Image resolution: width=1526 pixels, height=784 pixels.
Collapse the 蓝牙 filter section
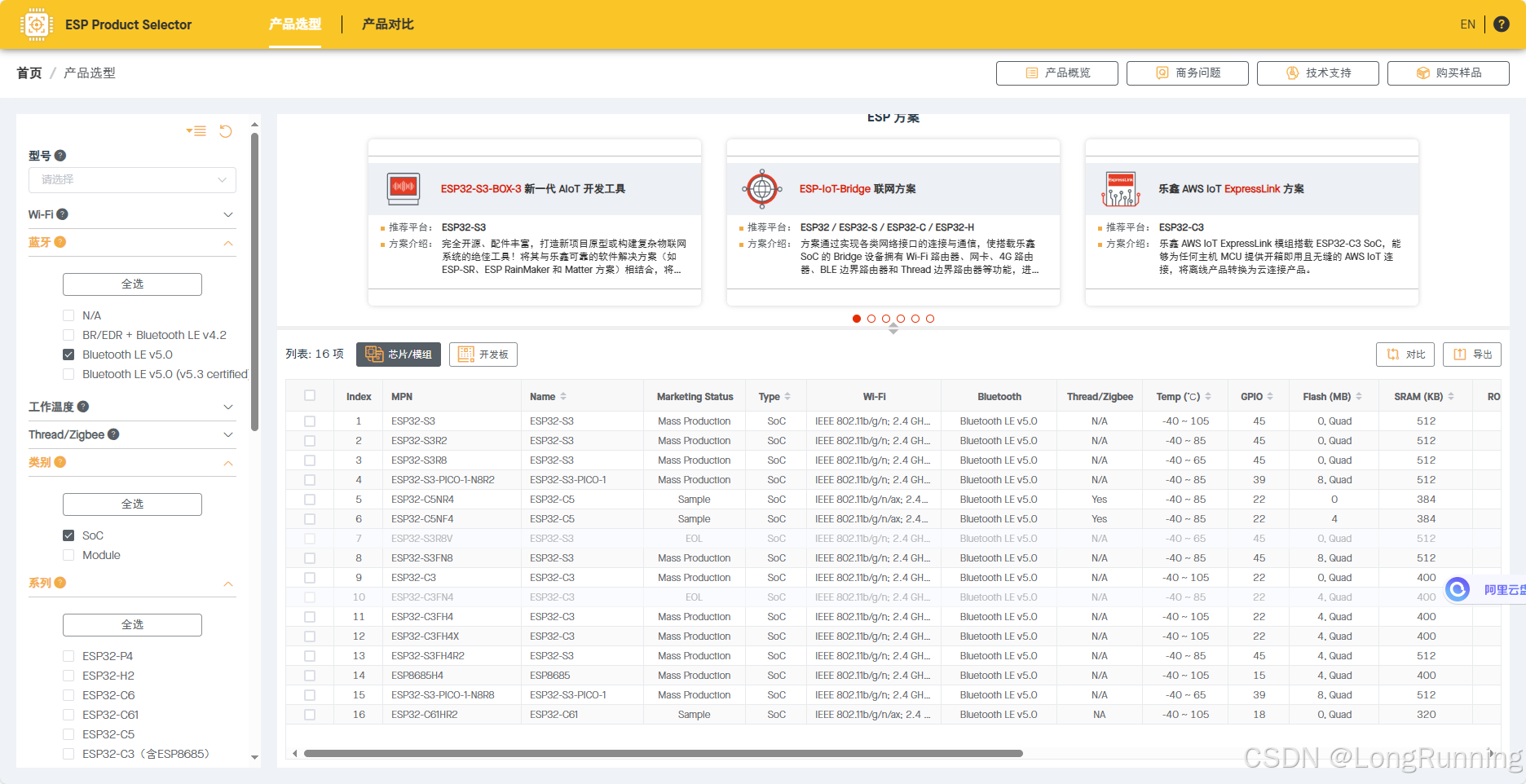click(x=228, y=243)
